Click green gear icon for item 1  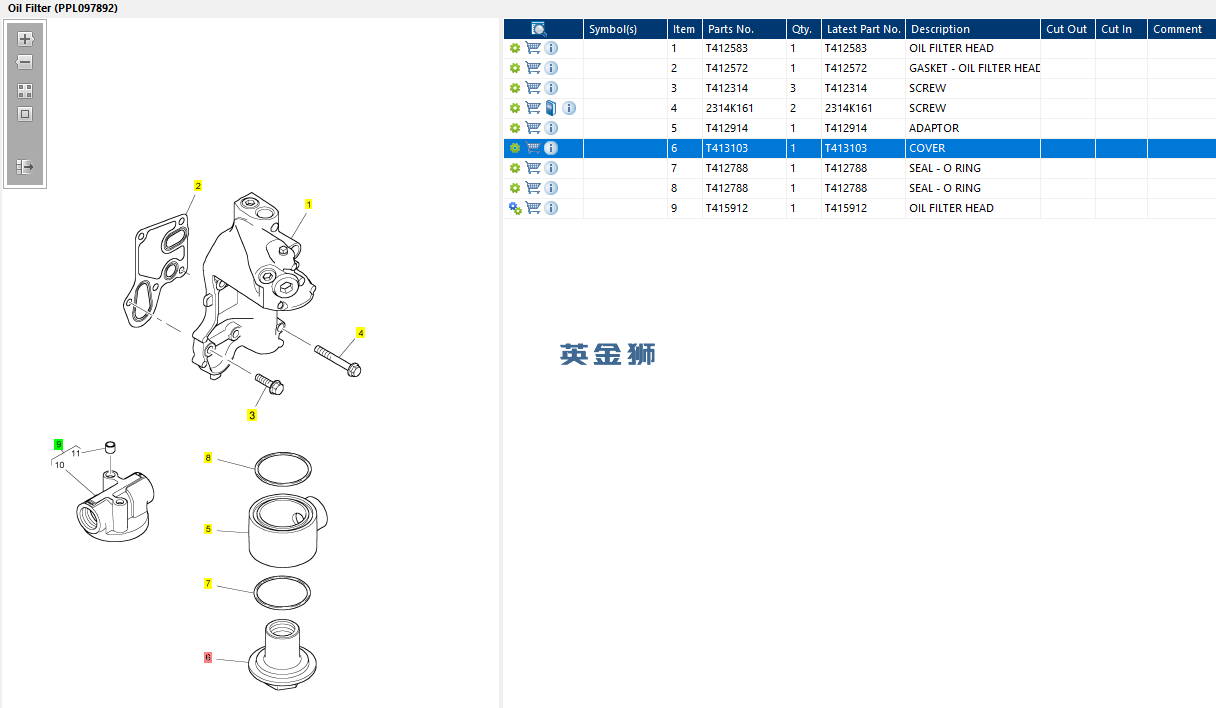515,48
